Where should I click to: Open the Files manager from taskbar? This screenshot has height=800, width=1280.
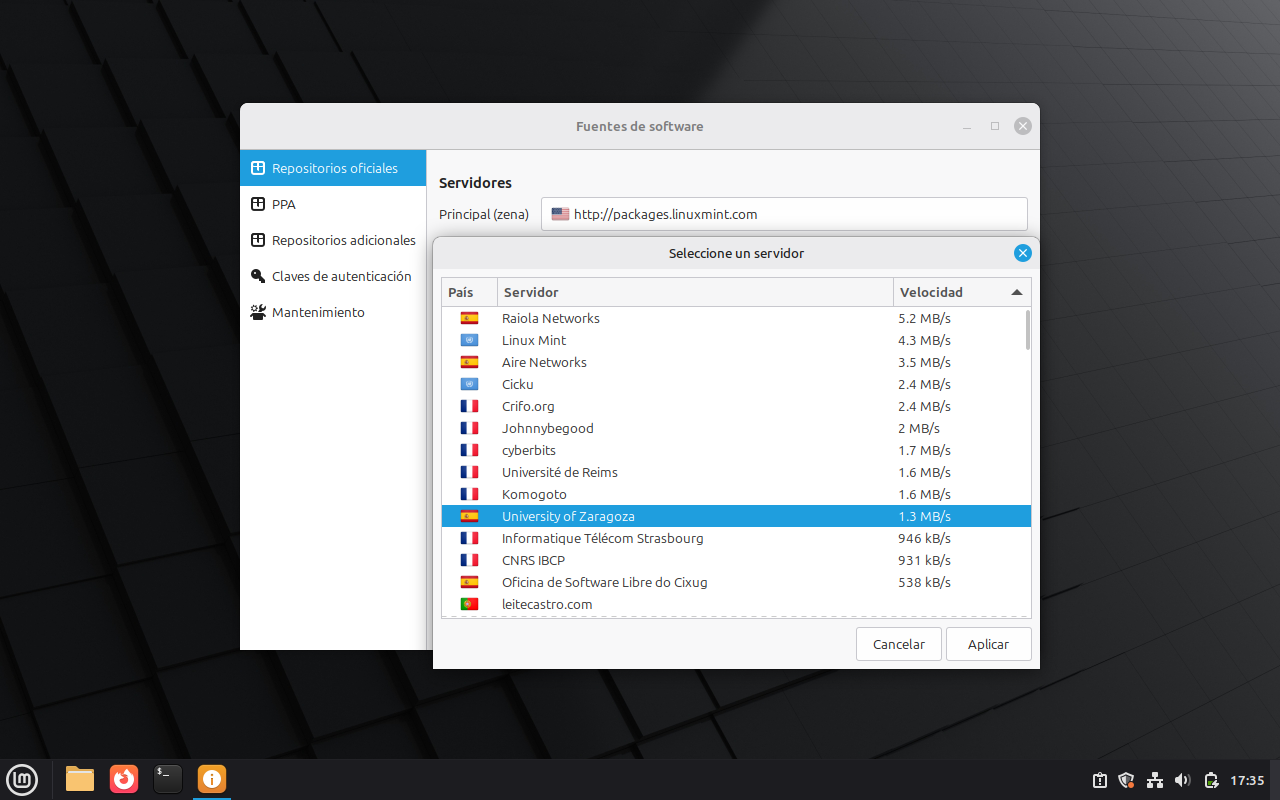[x=80, y=779]
